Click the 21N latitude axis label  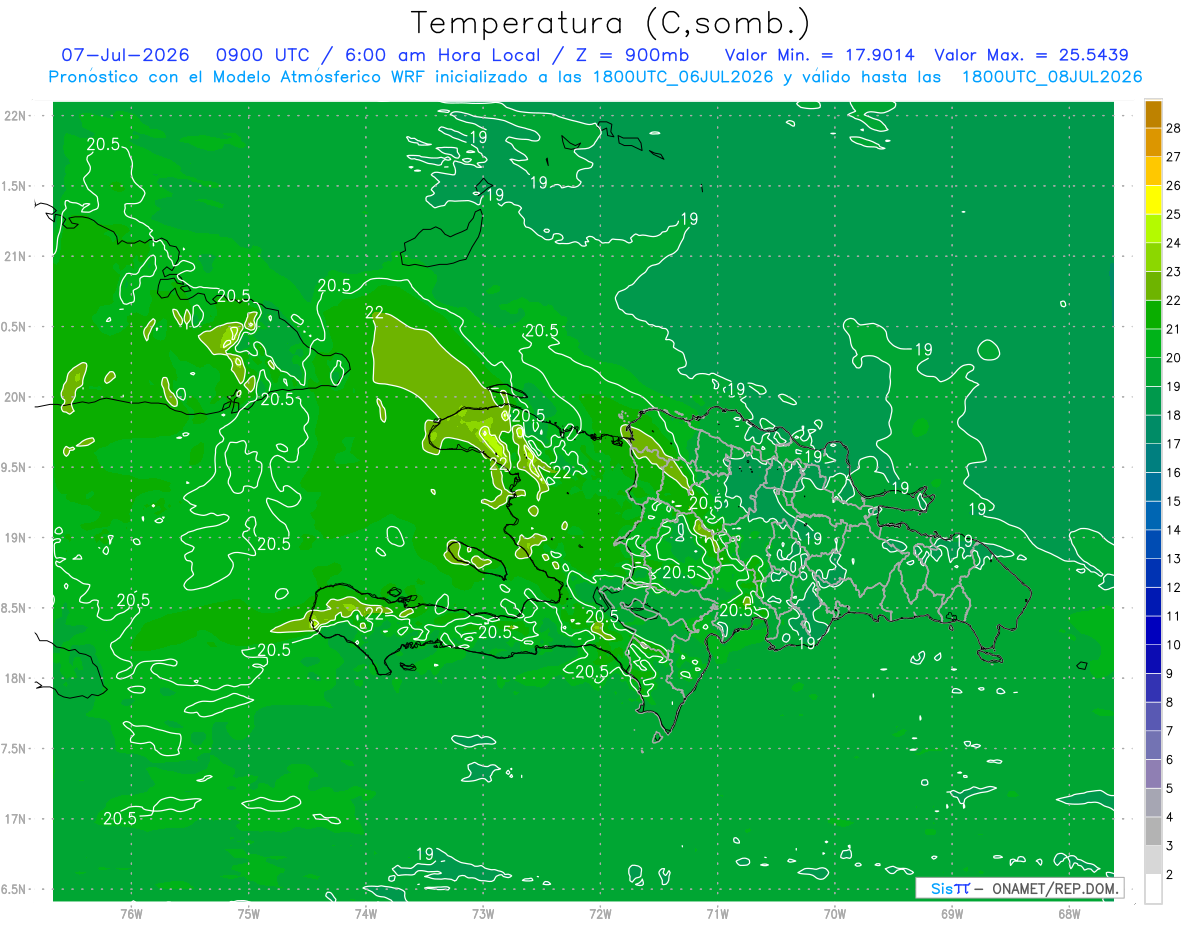click(17, 257)
